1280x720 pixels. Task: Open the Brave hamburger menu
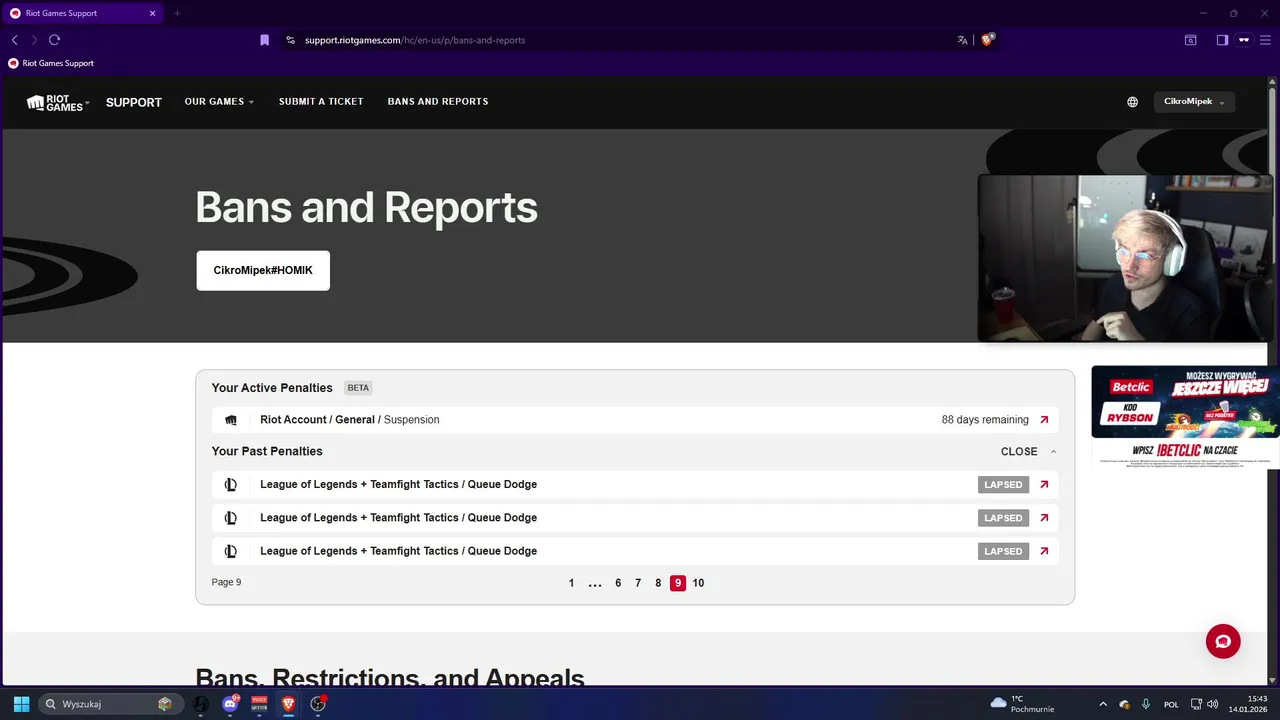(x=1265, y=40)
